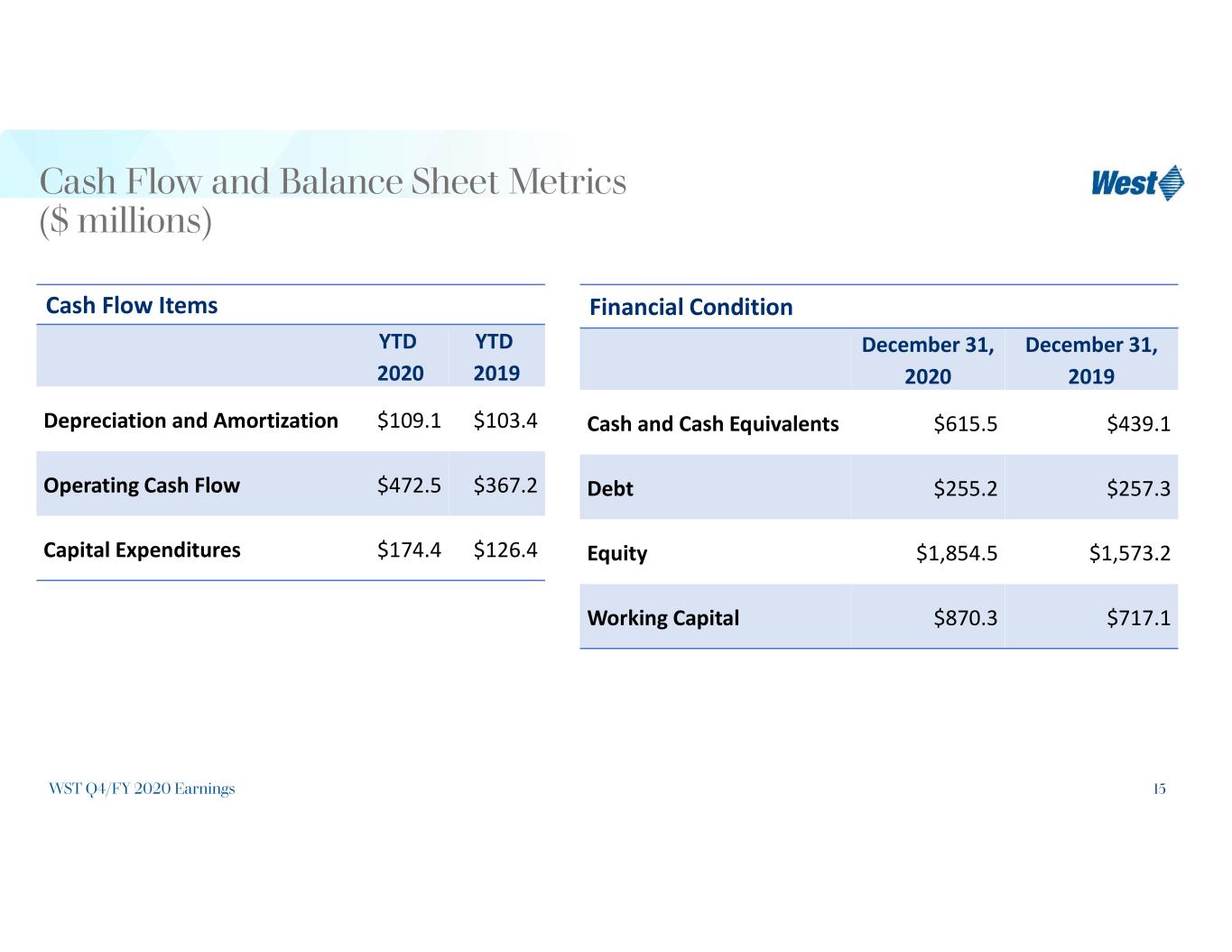Click the Cash Flow Items table header
Screen dimensions: 1232x952
point(132,305)
